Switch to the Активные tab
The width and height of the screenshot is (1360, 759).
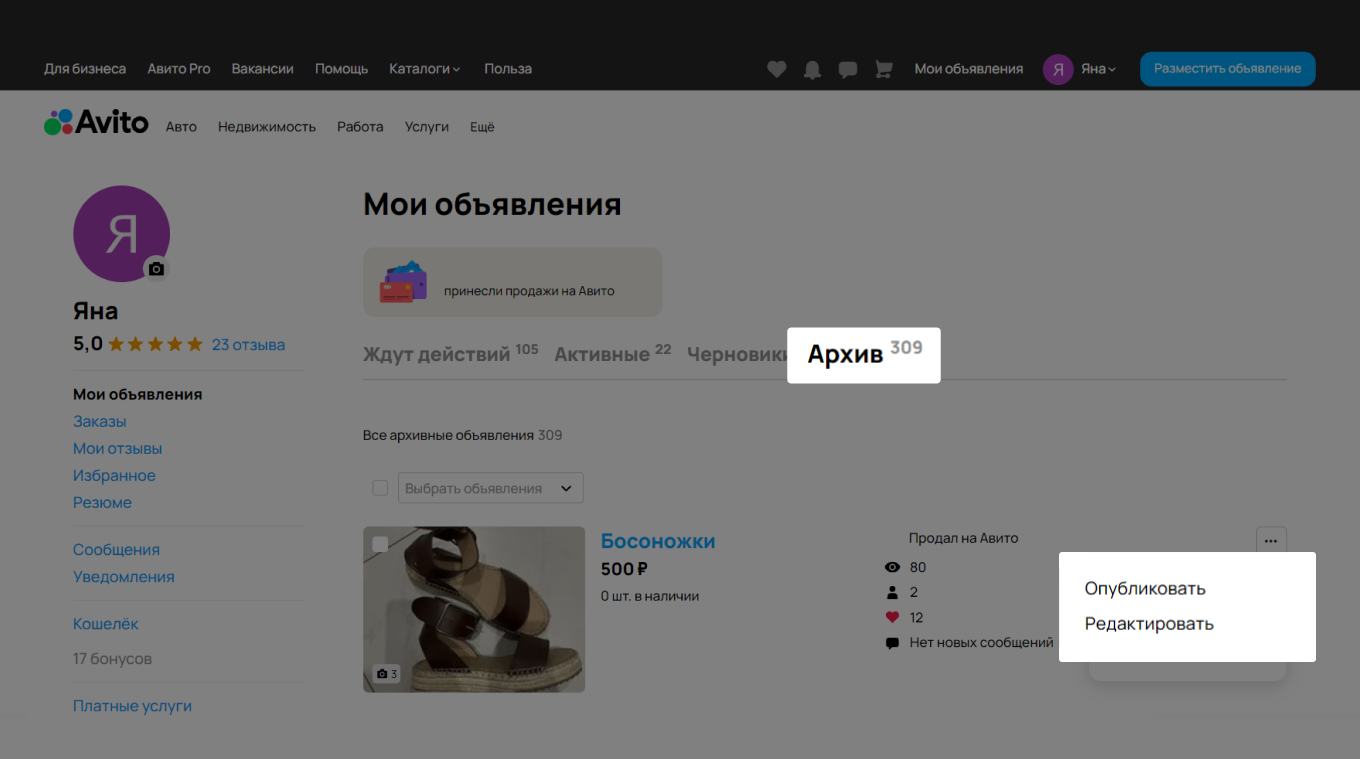pos(603,353)
